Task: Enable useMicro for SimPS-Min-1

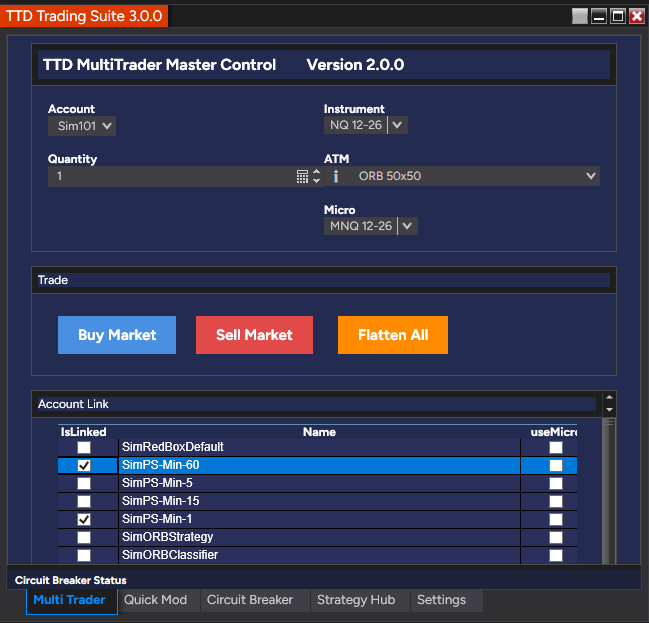Action: pyautogui.click(x=556, y=520)
